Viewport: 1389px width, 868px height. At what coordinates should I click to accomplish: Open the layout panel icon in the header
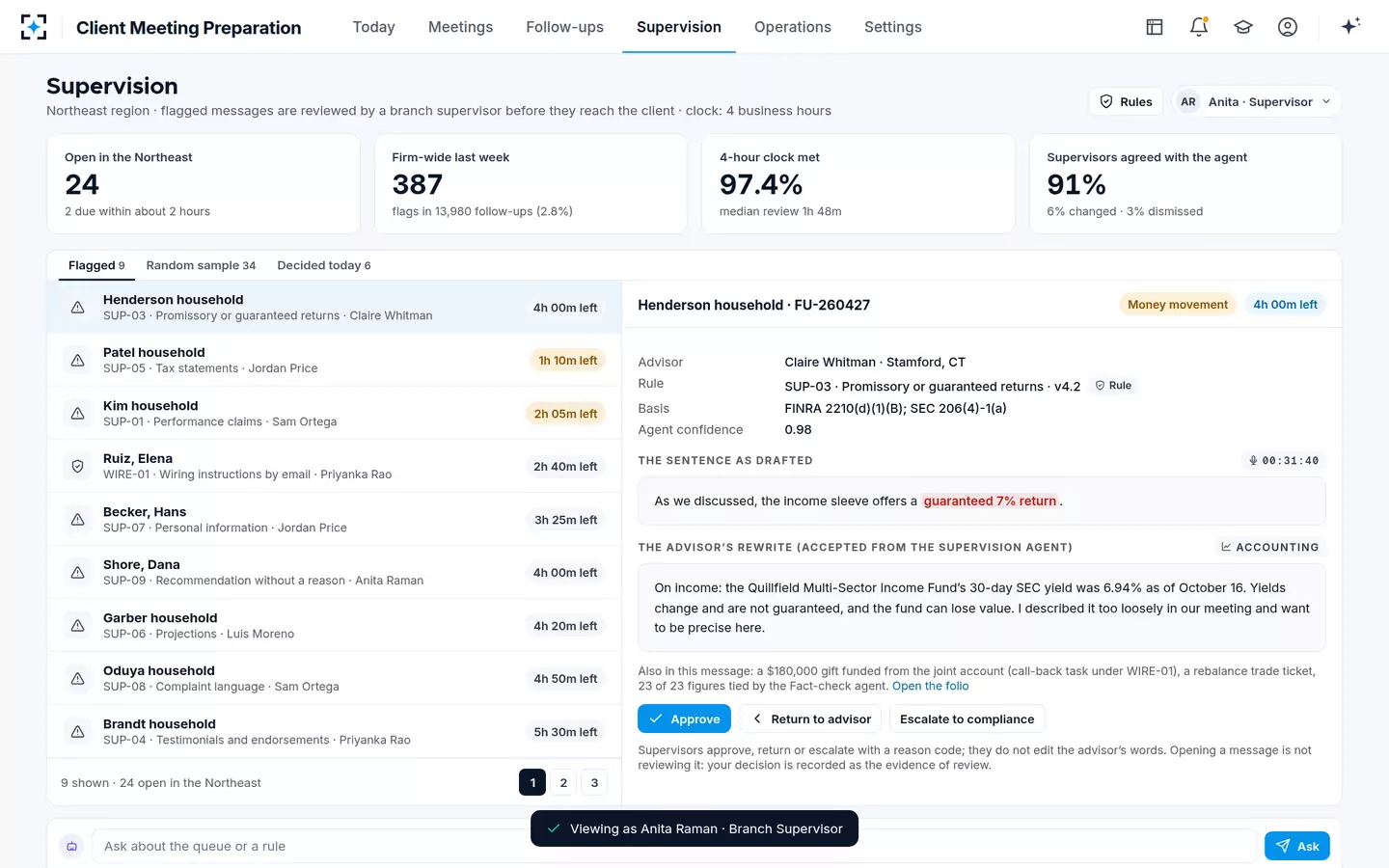tap(1155, 27)
